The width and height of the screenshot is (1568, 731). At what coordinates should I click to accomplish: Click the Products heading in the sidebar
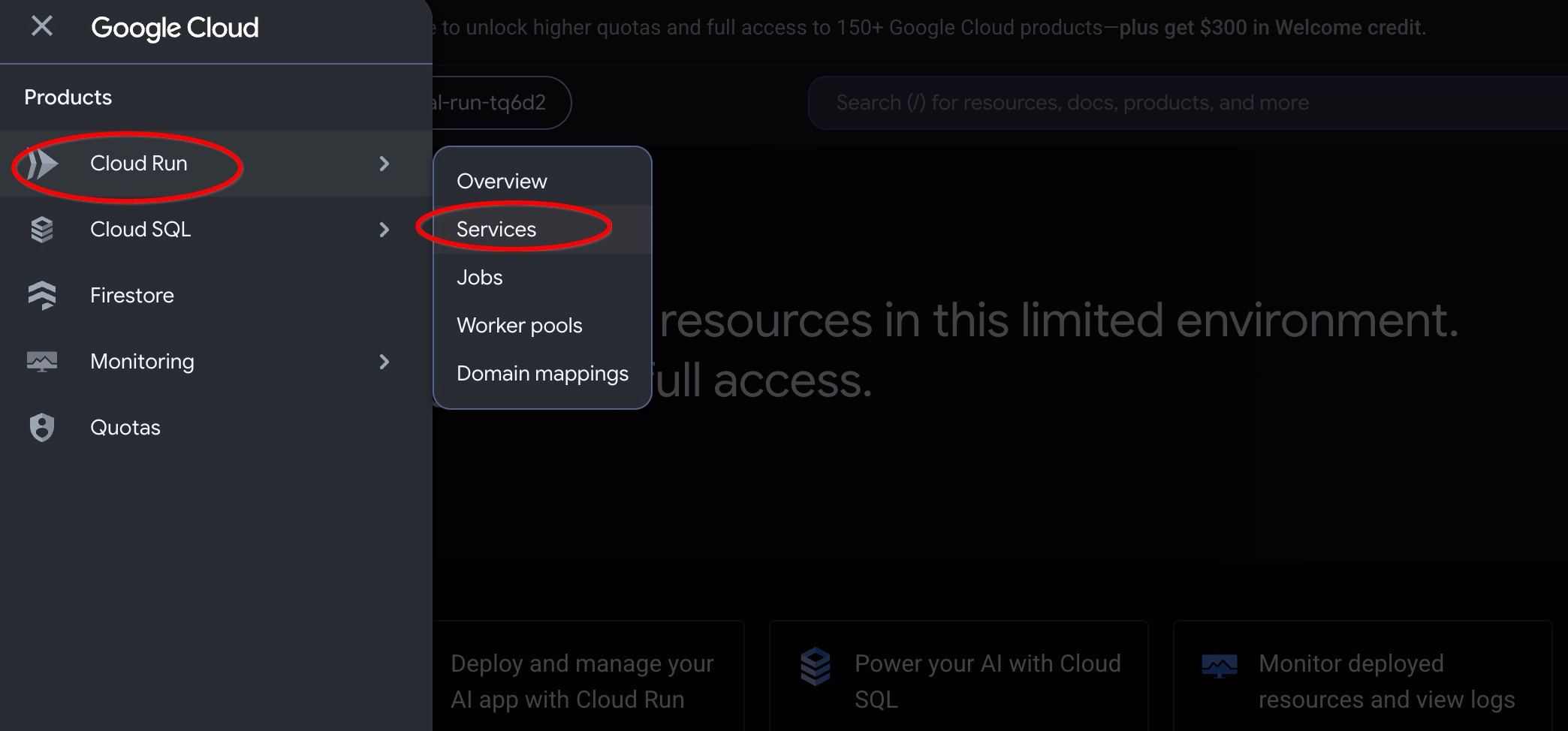(x=68, y=98)
